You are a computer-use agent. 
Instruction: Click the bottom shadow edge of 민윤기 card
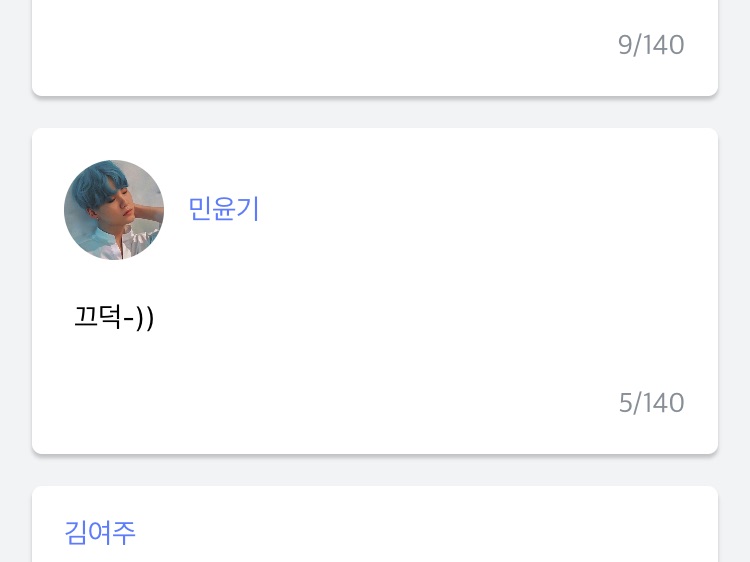coord(375,454)
